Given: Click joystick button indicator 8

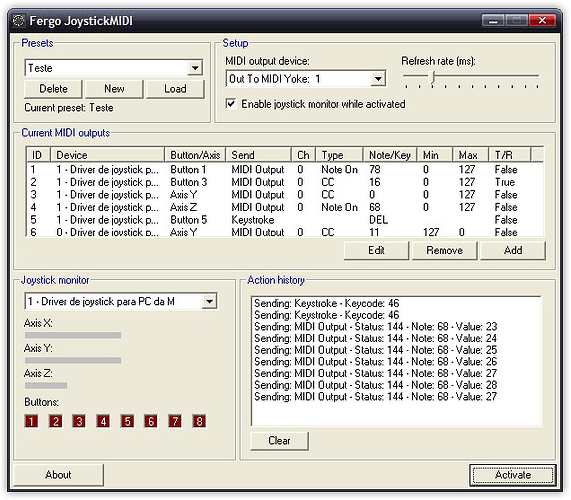Looking at the screenshot, I should click(x=199, y=421).
